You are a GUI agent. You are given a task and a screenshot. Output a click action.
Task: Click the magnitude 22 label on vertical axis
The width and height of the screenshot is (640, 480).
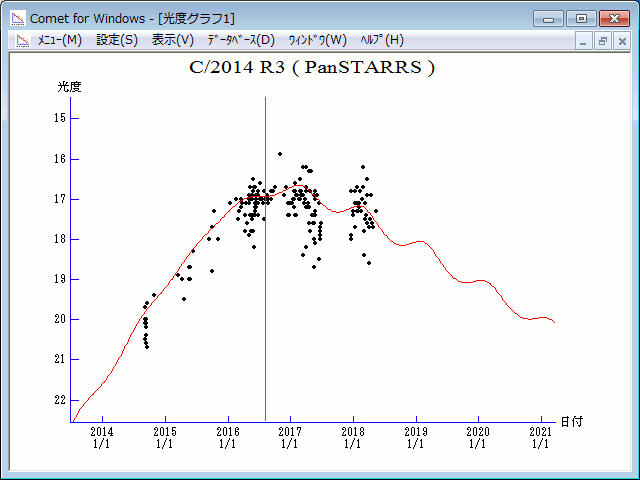coord(61,400)
